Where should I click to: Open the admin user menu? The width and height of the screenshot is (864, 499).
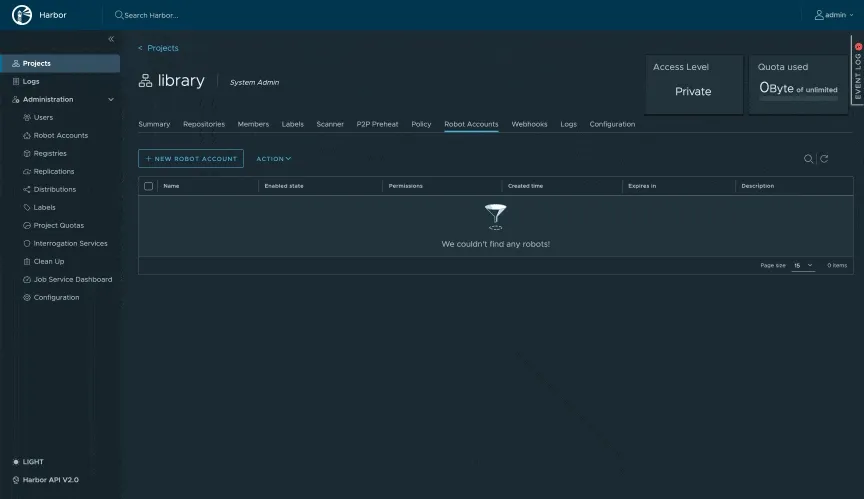pos(834,15)
